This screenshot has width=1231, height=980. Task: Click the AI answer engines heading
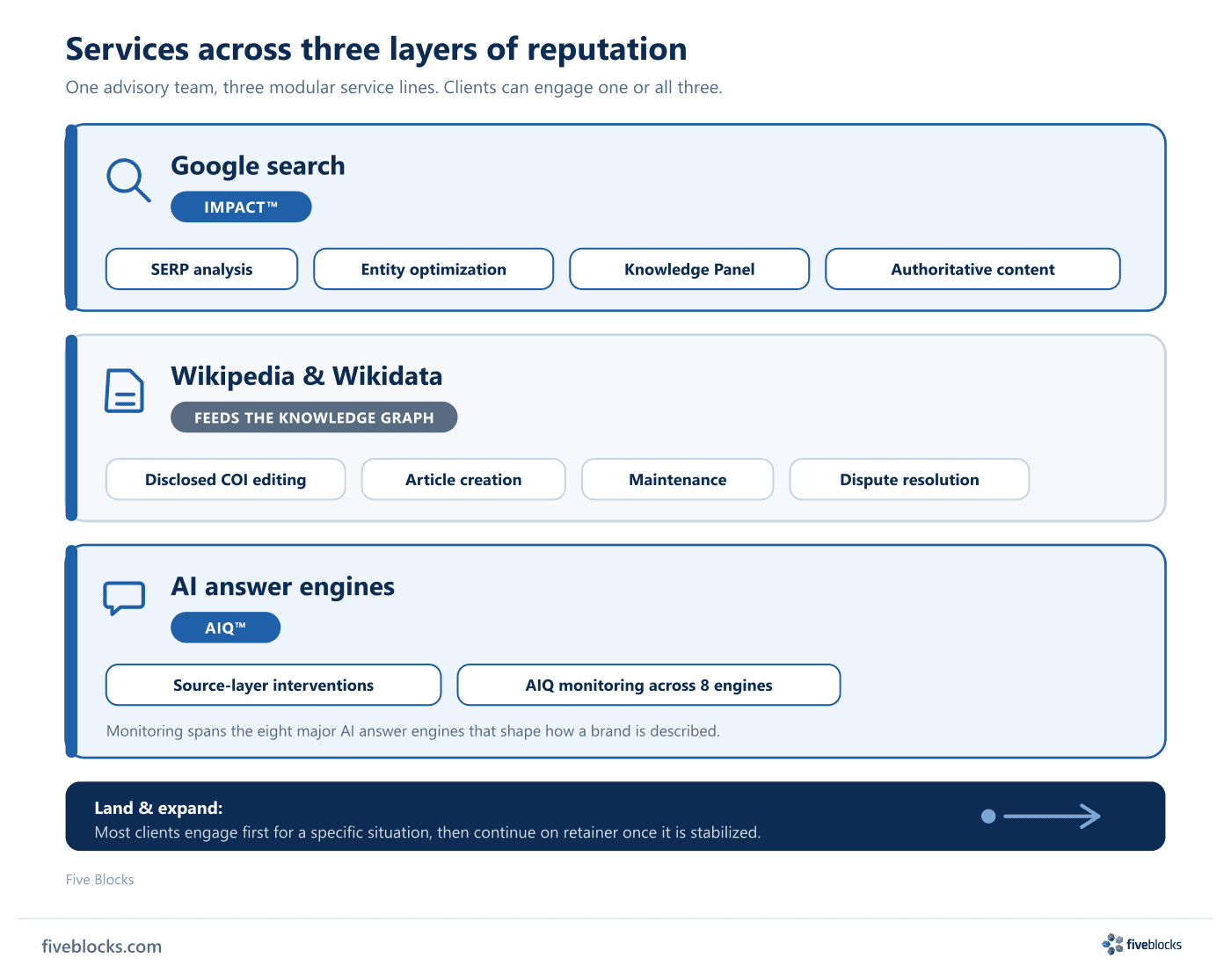click(x=283, y=586)
